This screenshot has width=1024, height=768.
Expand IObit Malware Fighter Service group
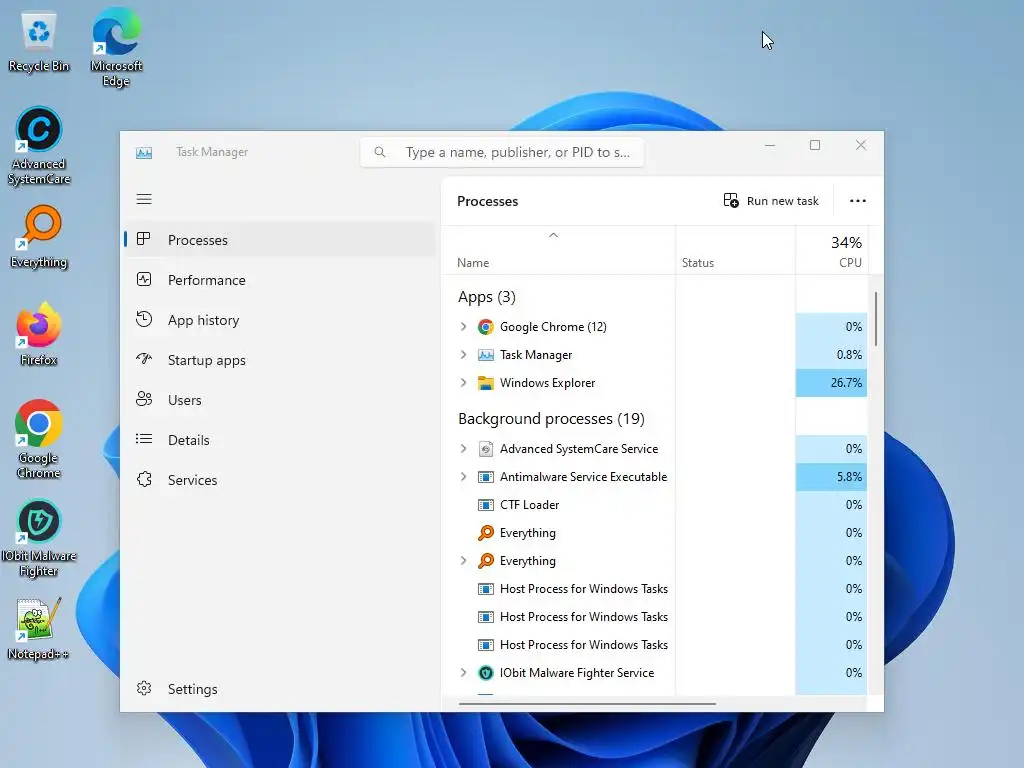pos(463,673)
